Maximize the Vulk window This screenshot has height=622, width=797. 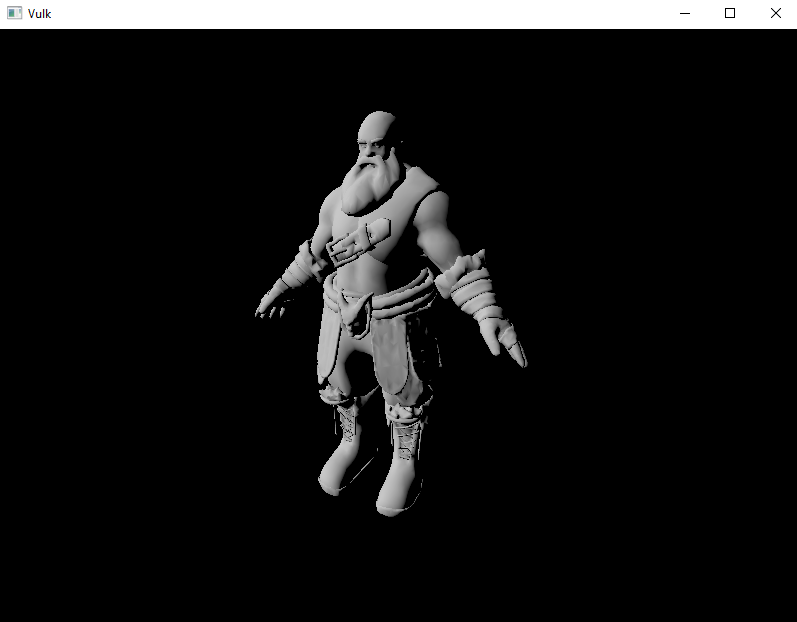(x=730, y=13)
